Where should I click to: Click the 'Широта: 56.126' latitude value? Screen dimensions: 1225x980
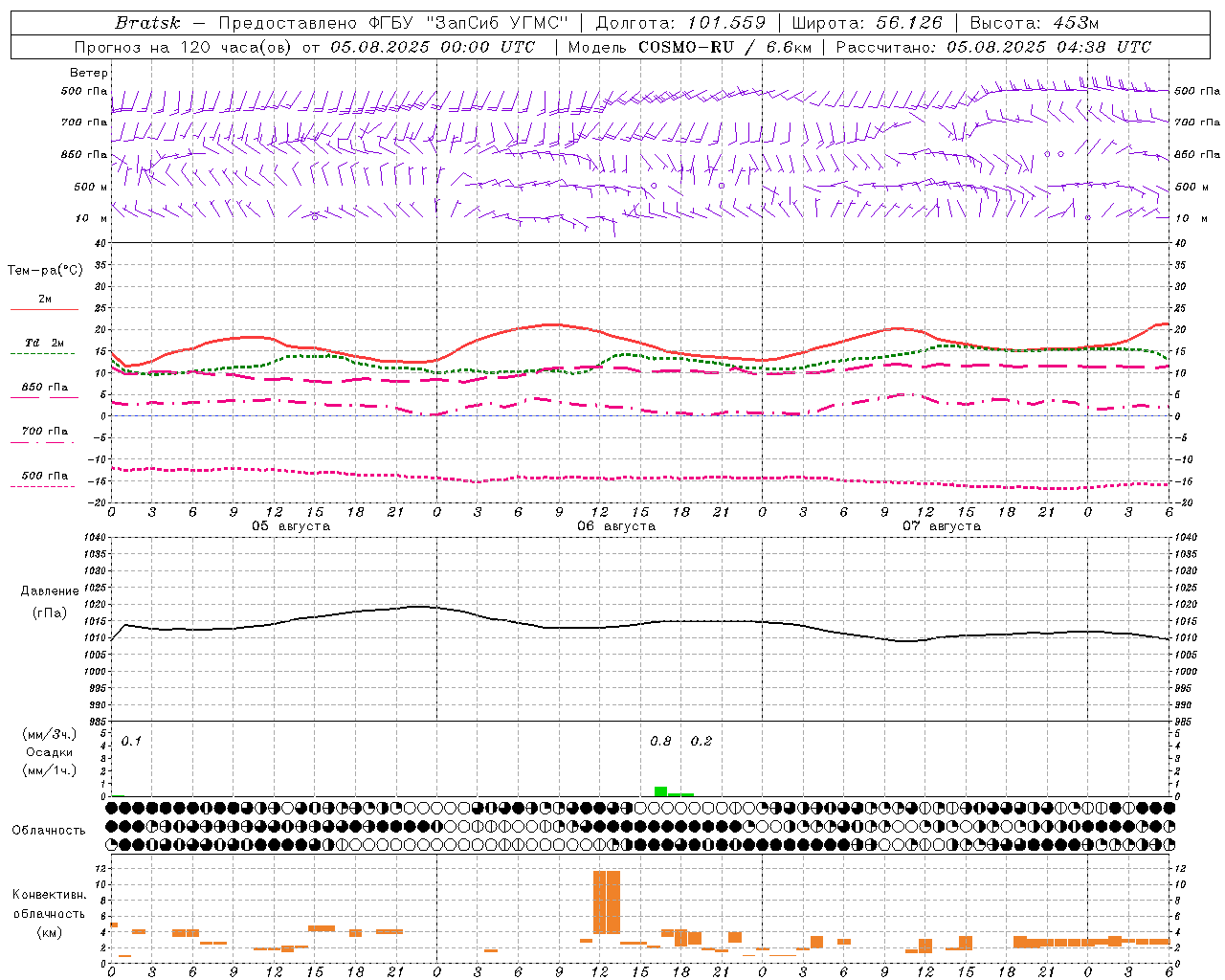tap(867, 23)
